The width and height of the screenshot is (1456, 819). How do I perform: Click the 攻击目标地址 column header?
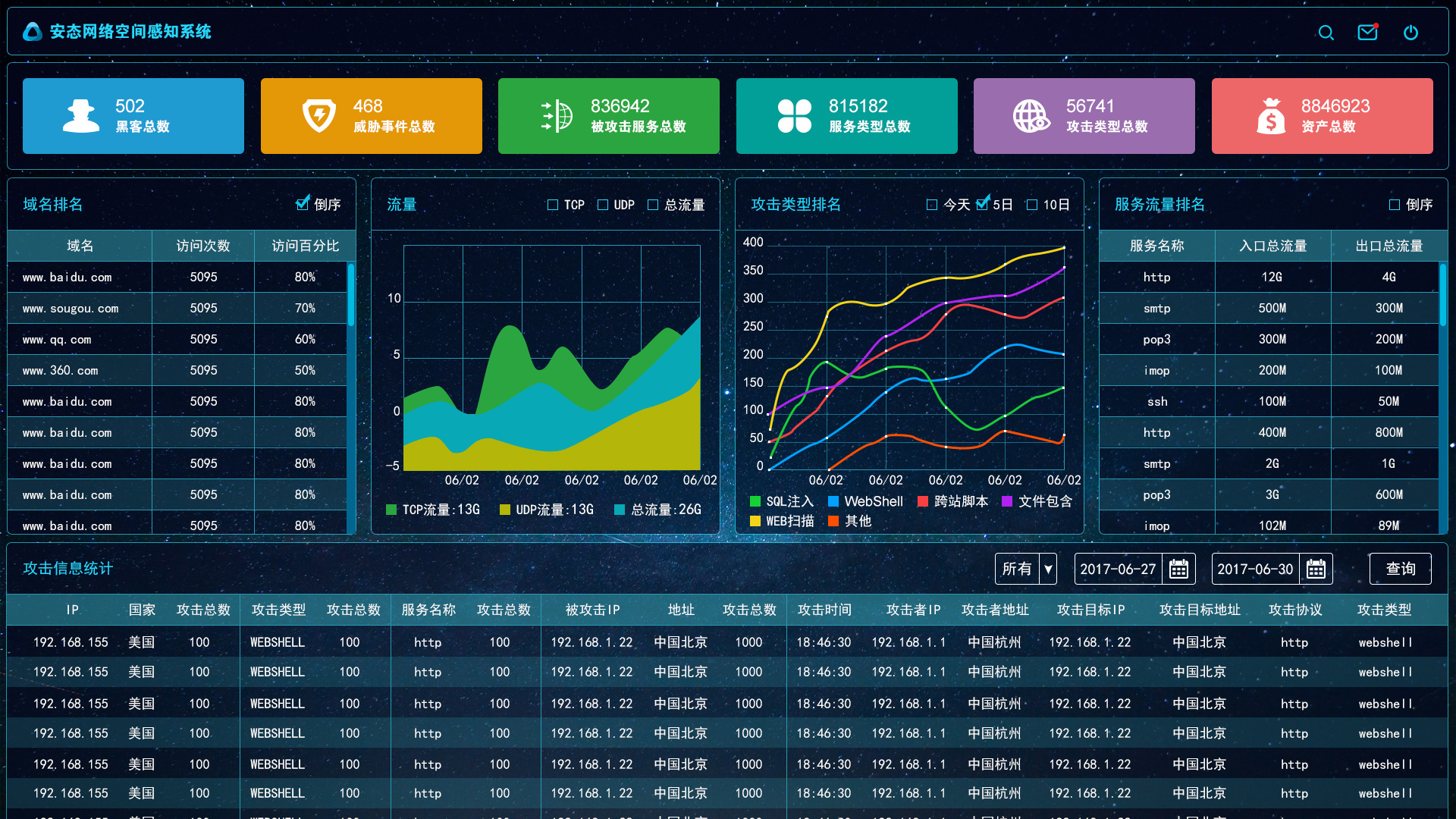[x=1200, y=610]
